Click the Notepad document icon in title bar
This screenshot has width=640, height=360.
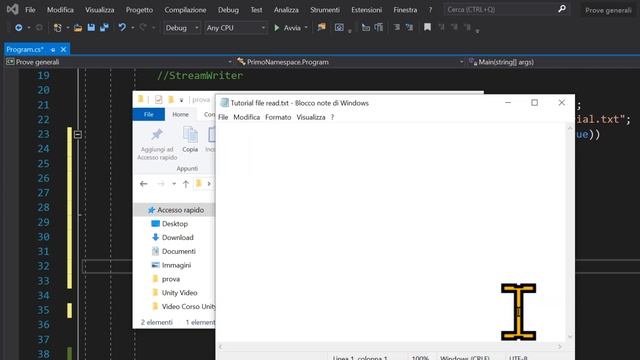[x=224, y=103]
